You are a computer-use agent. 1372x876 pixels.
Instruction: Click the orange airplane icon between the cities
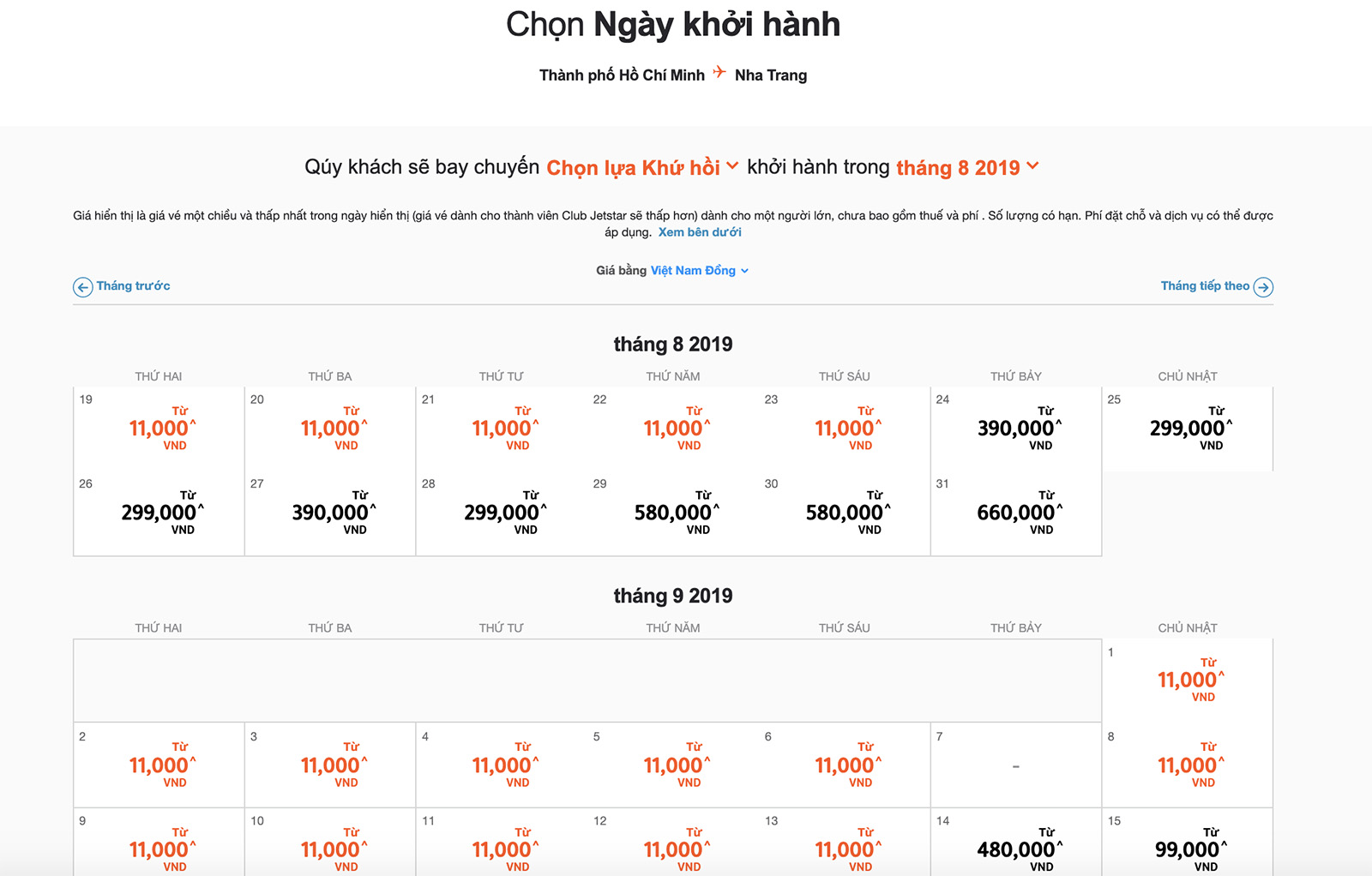tap(719, 72)
